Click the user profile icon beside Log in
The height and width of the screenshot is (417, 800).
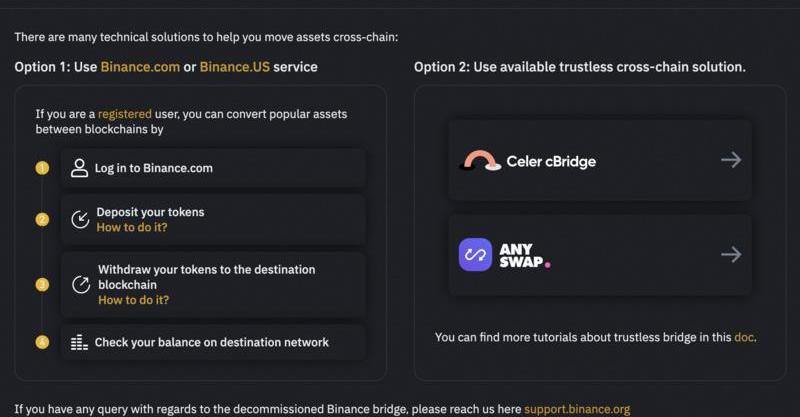(x=80, y=168)
